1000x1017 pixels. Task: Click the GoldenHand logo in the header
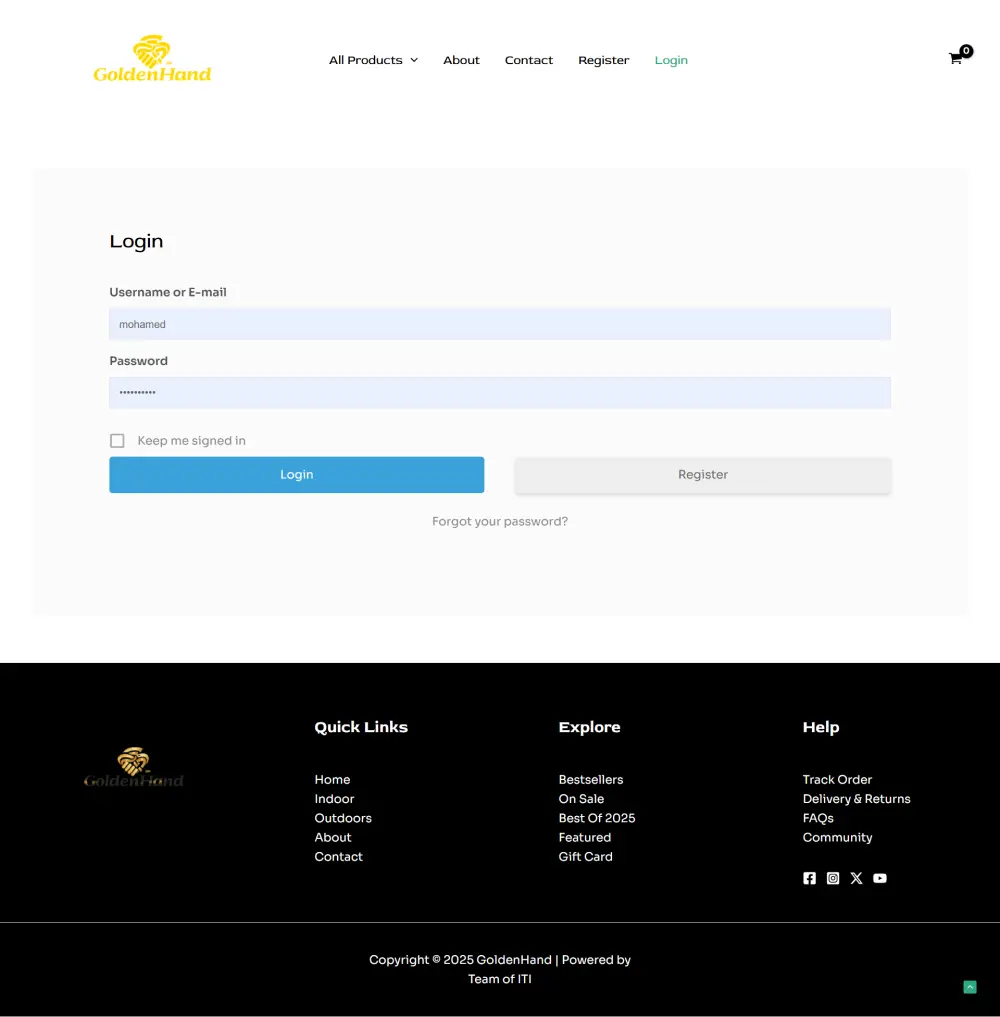[x=152, y=58]
